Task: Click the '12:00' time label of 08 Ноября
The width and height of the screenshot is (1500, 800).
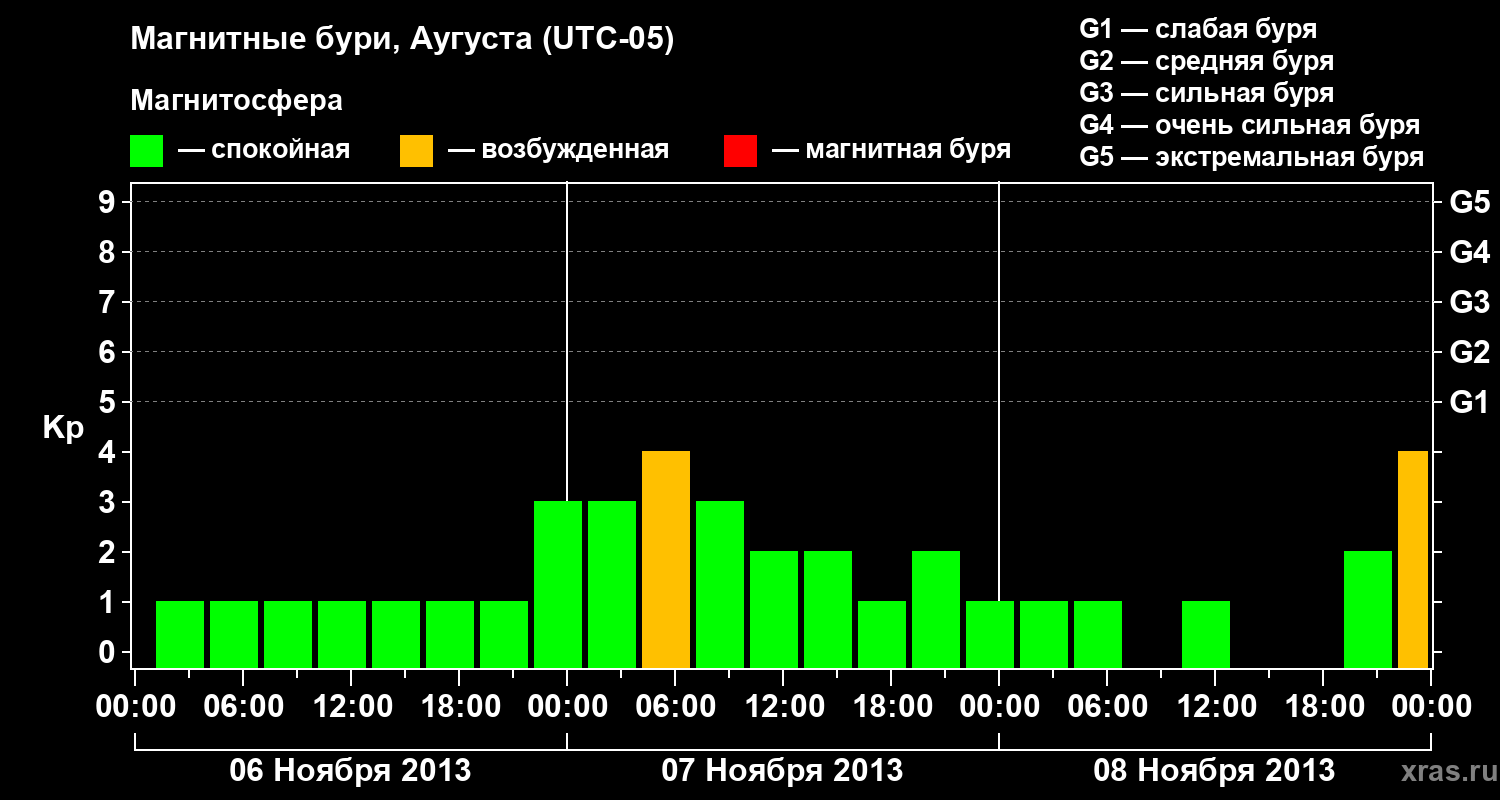Action: pyautogui.click(x=1215, y=707)
